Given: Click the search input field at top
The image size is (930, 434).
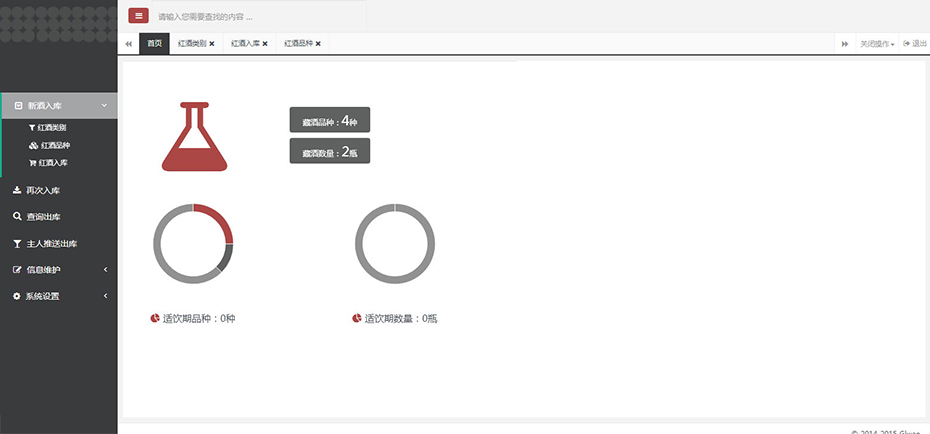Looking at the screenshot, I should (x=260, y=17).
